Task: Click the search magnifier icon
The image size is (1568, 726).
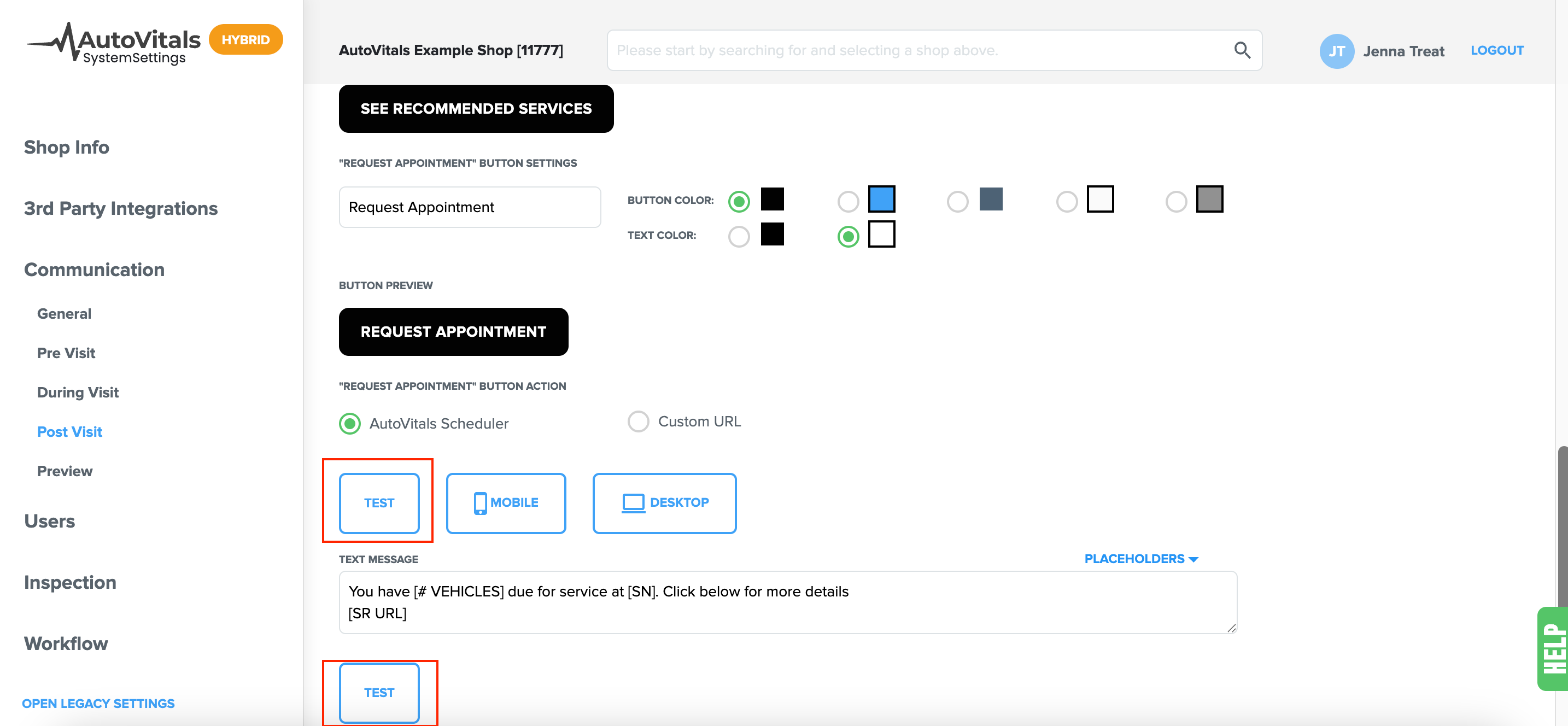Action: [1242, 50]
